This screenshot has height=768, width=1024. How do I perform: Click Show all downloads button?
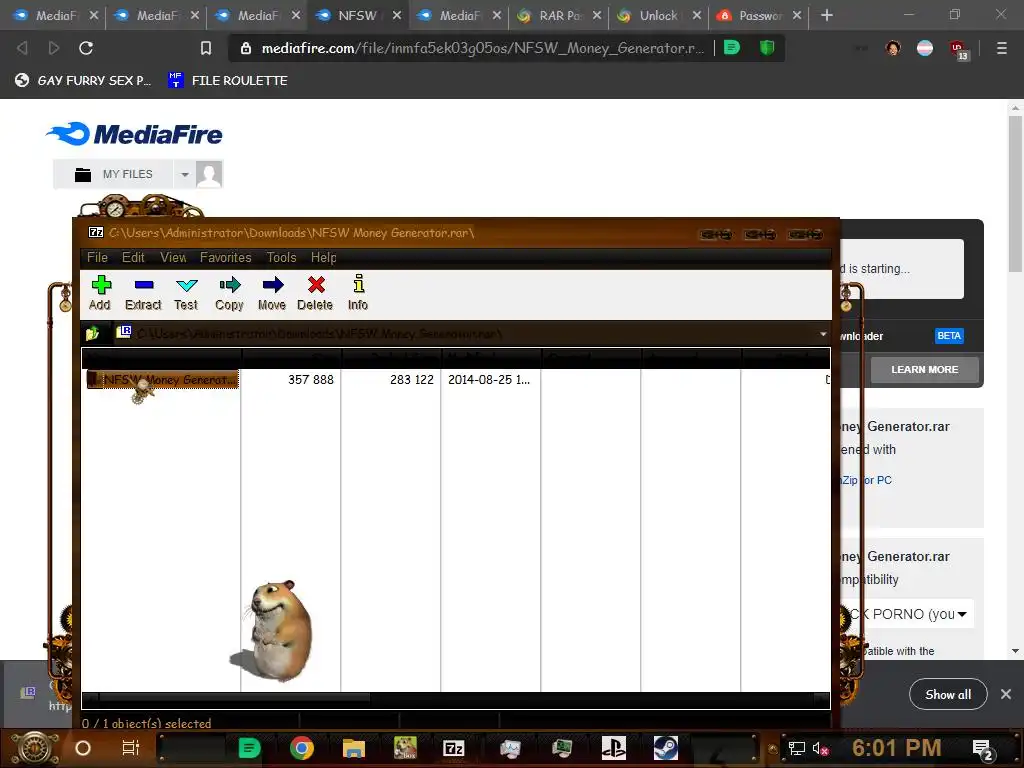[948, 694]
